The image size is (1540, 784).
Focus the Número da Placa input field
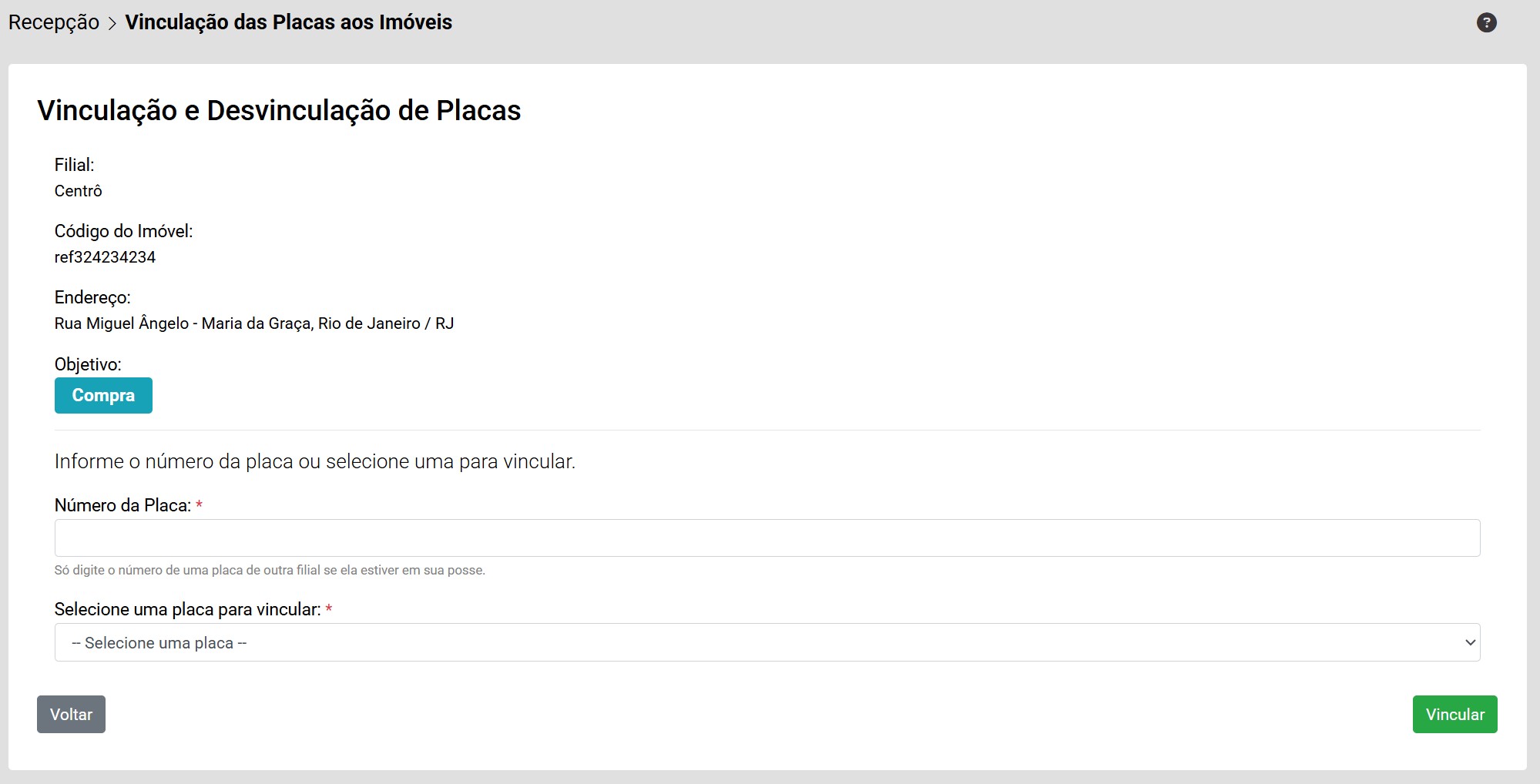[767, 538]
